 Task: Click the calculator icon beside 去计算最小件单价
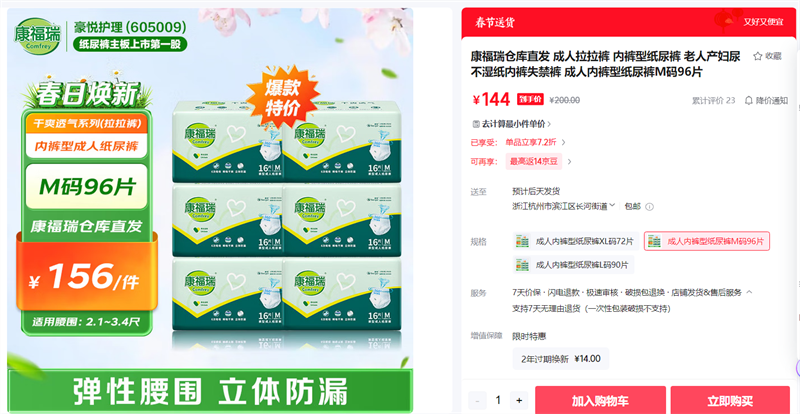pyautogui.click(x=476, y=124)
